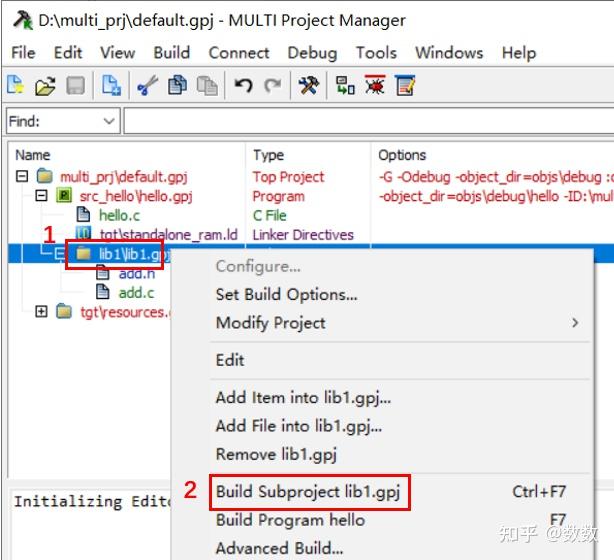Click the Connect to target icon

point(345,85)
